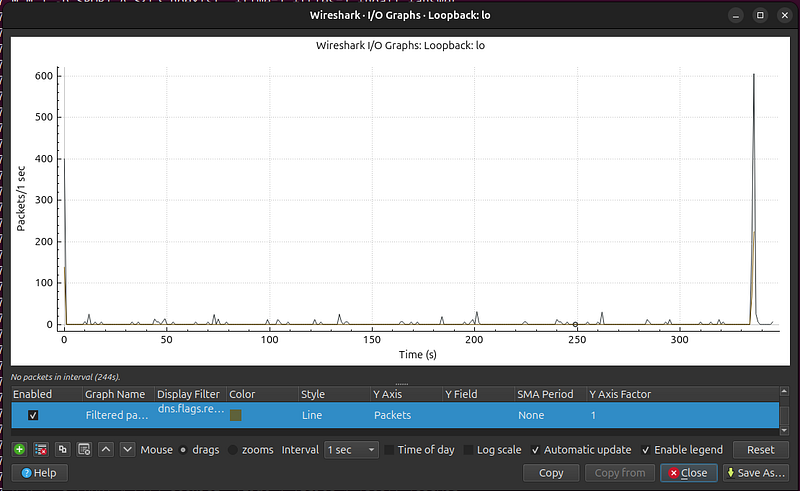Open the Packets Y Axis cell
Viewport: 800px width, 491px height.
tap(407, 415)
